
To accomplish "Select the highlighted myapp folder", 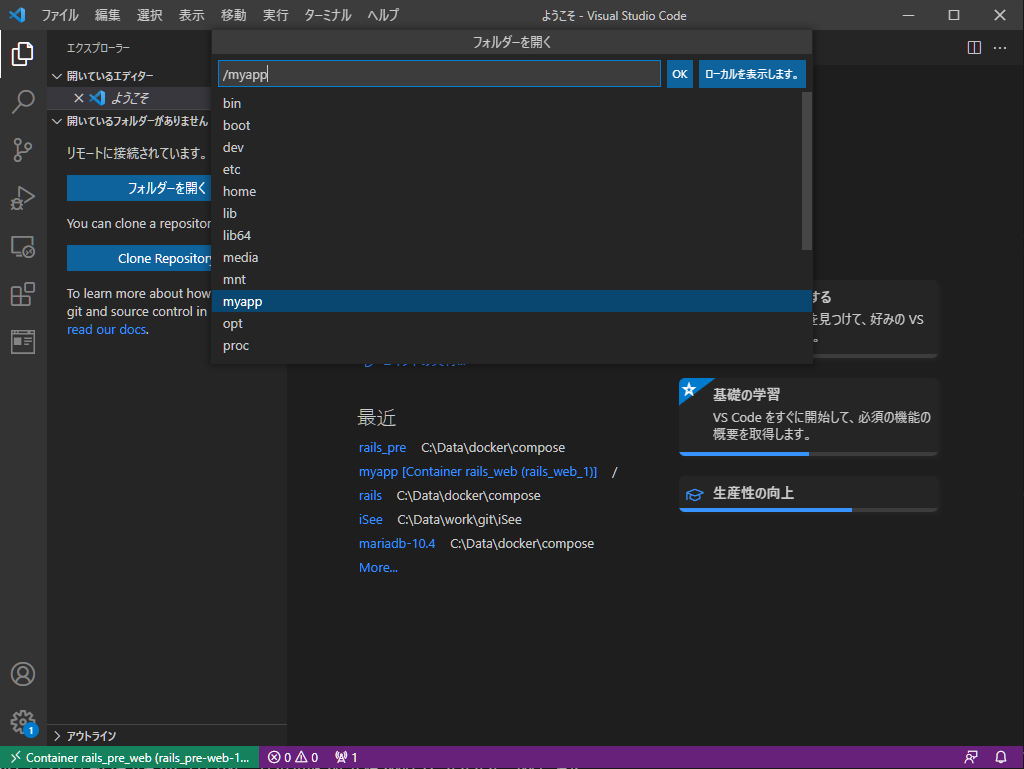I will tap(511, 302).
